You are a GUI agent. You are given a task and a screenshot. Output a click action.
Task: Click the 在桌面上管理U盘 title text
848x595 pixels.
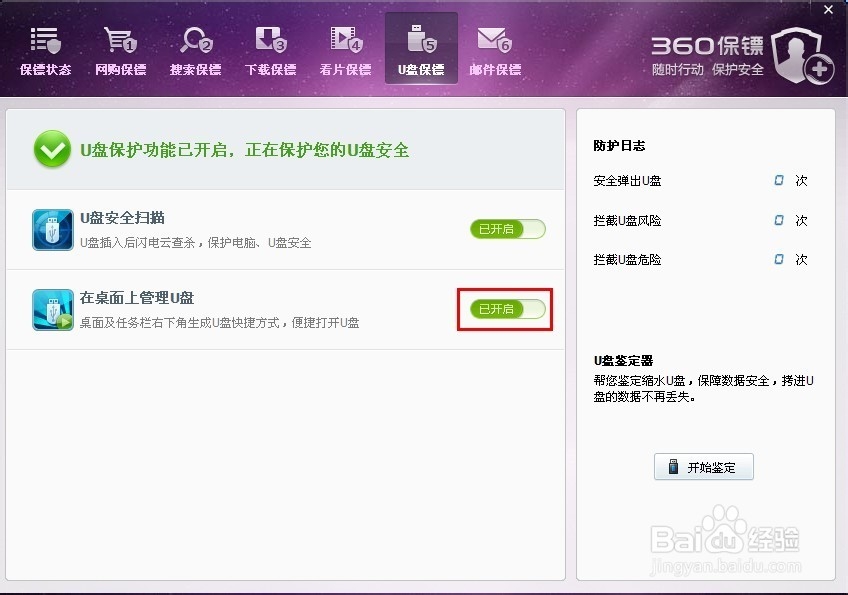tap(137, 298)
